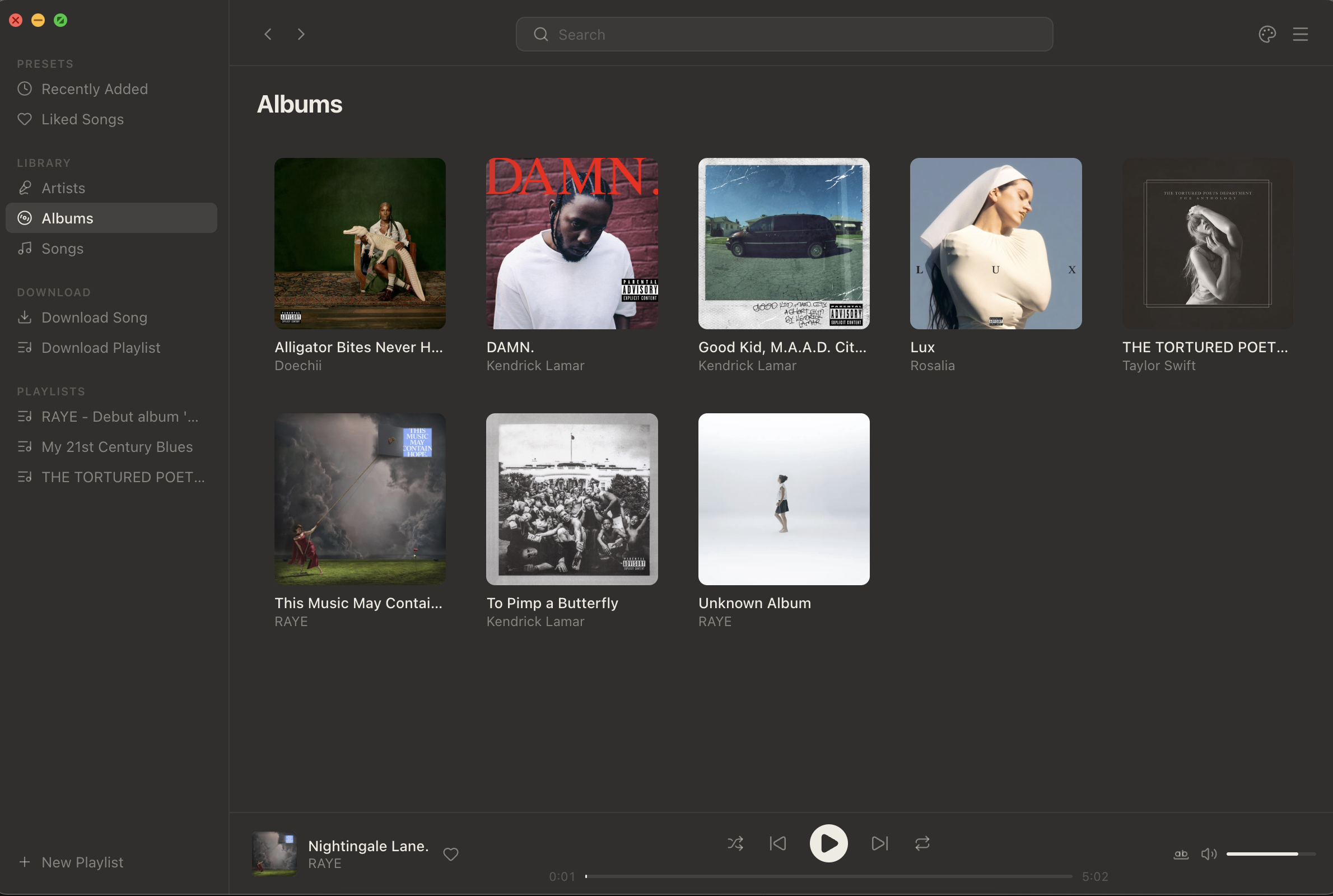This screenshot has width=1333, height=896.
Task: Click the total duration 5:02 text
Action: tap(1095, 876)
